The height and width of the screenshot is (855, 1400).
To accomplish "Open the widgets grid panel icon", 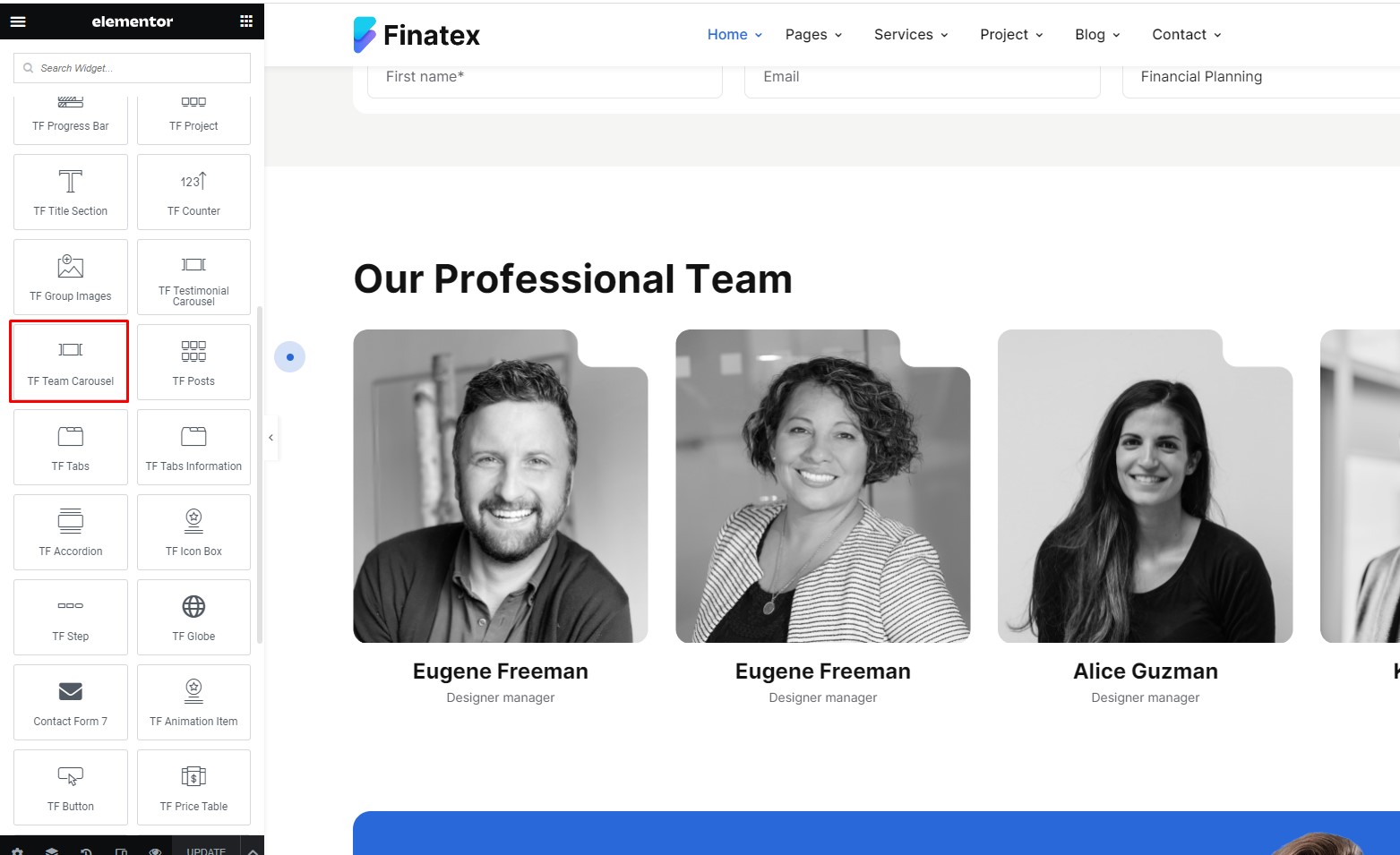I will click(x=246, y=21).
